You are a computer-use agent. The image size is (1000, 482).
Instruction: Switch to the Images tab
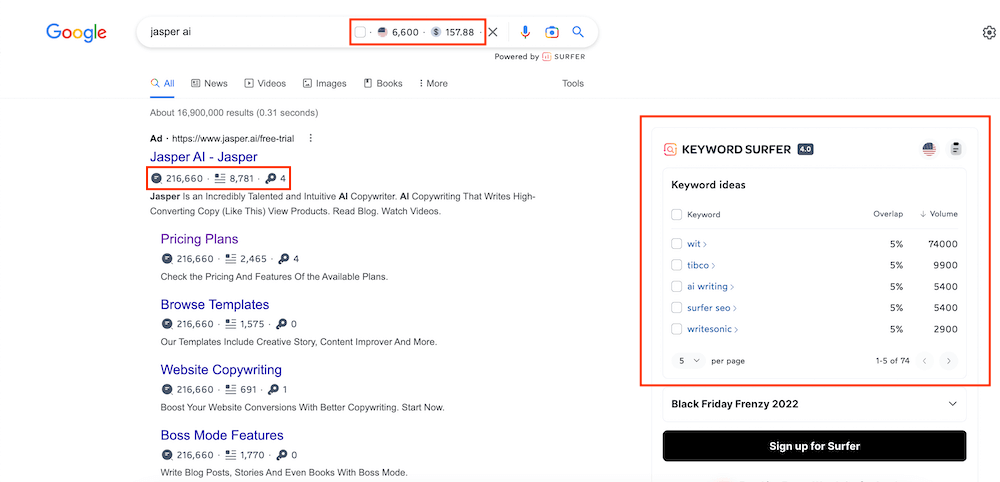pyautogui.click(x=325, y=84)
